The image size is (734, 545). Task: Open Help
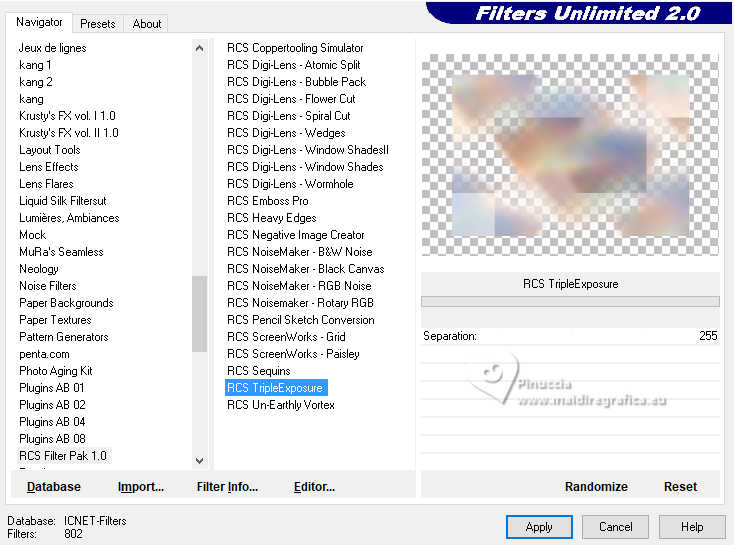[691, 527]
